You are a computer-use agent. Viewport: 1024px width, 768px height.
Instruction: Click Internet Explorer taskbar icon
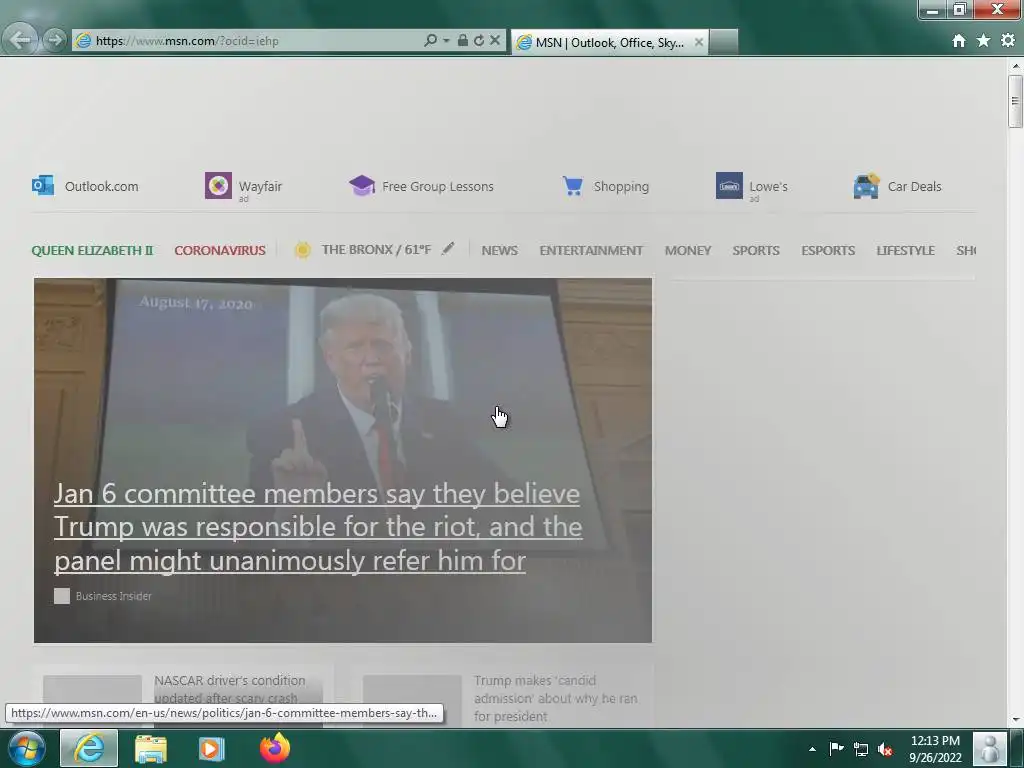click(x=89, y=748)
